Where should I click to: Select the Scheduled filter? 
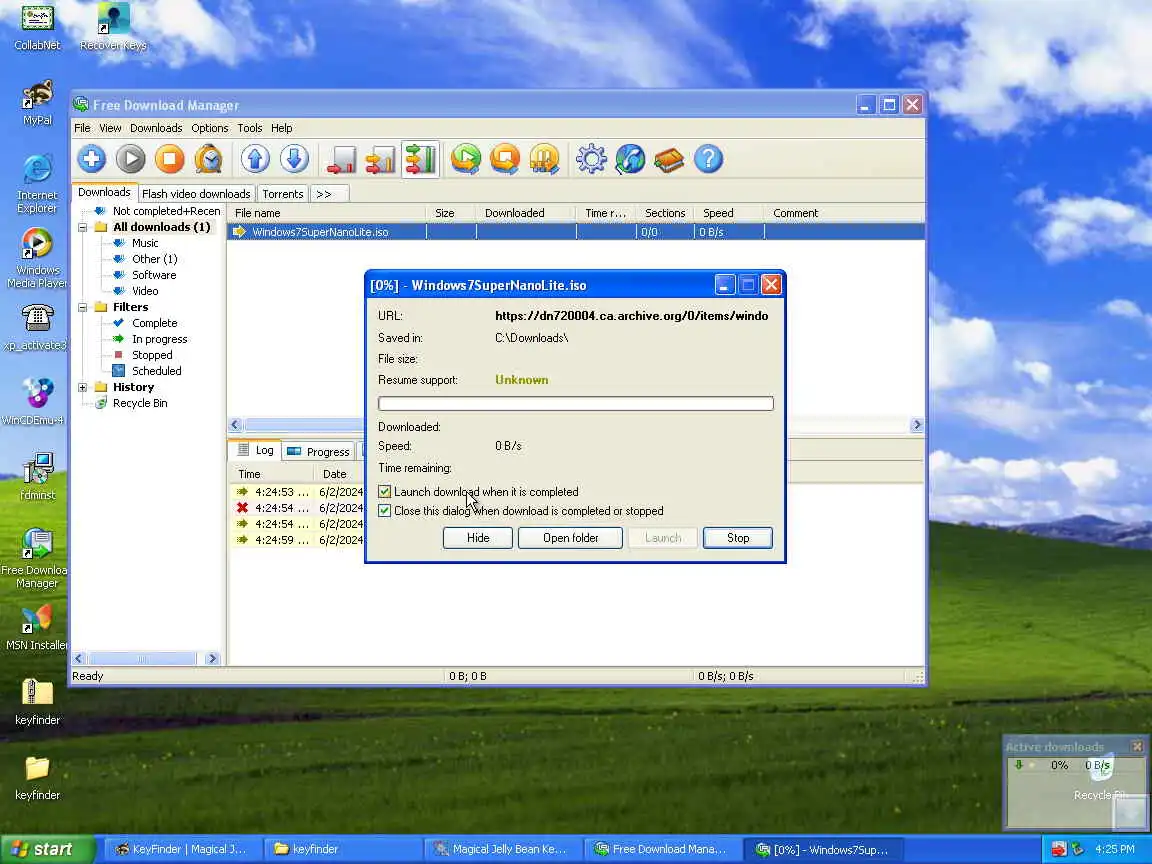click(x=156, y=371)
